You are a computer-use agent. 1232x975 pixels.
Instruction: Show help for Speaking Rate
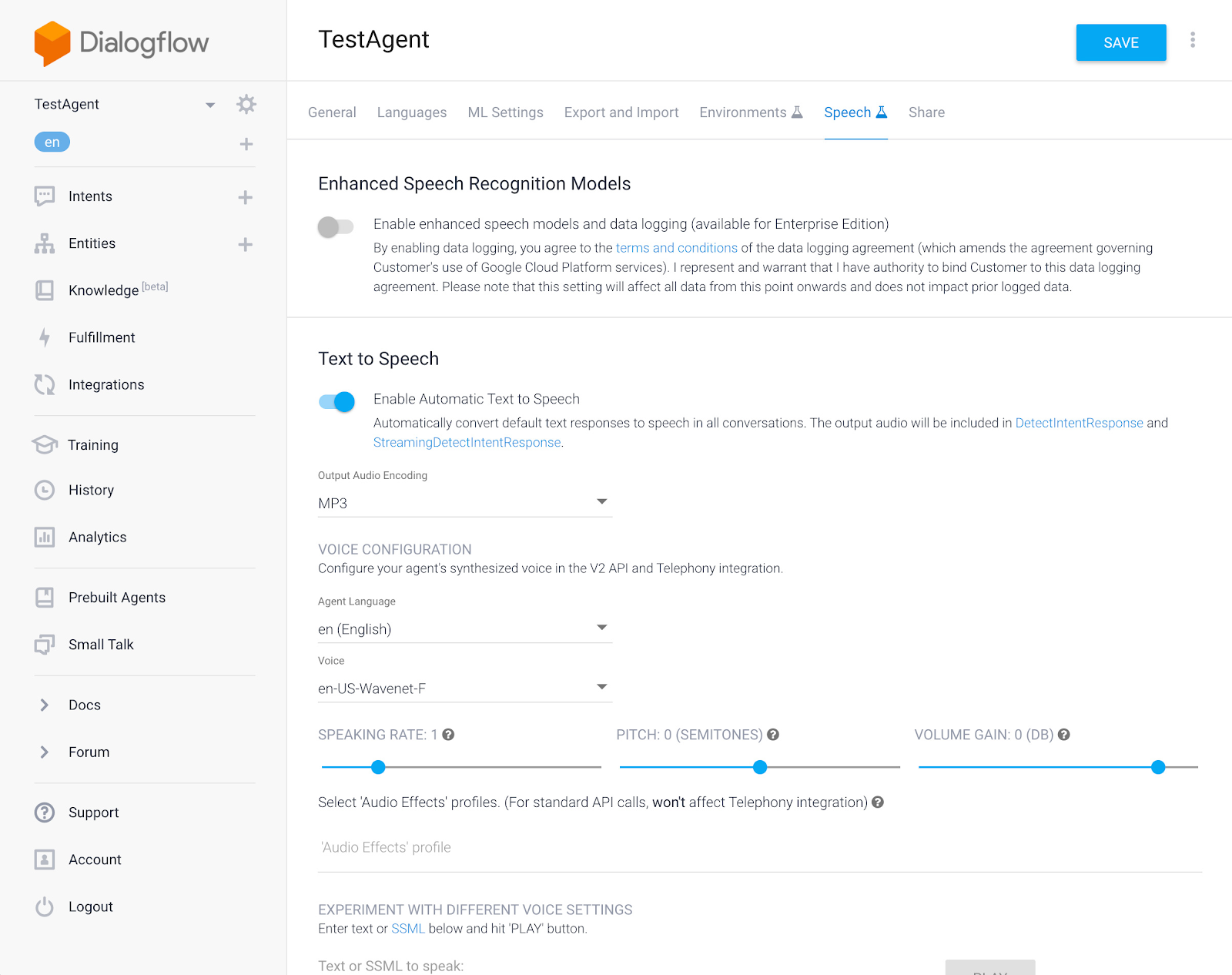click(x=448, y=735)
